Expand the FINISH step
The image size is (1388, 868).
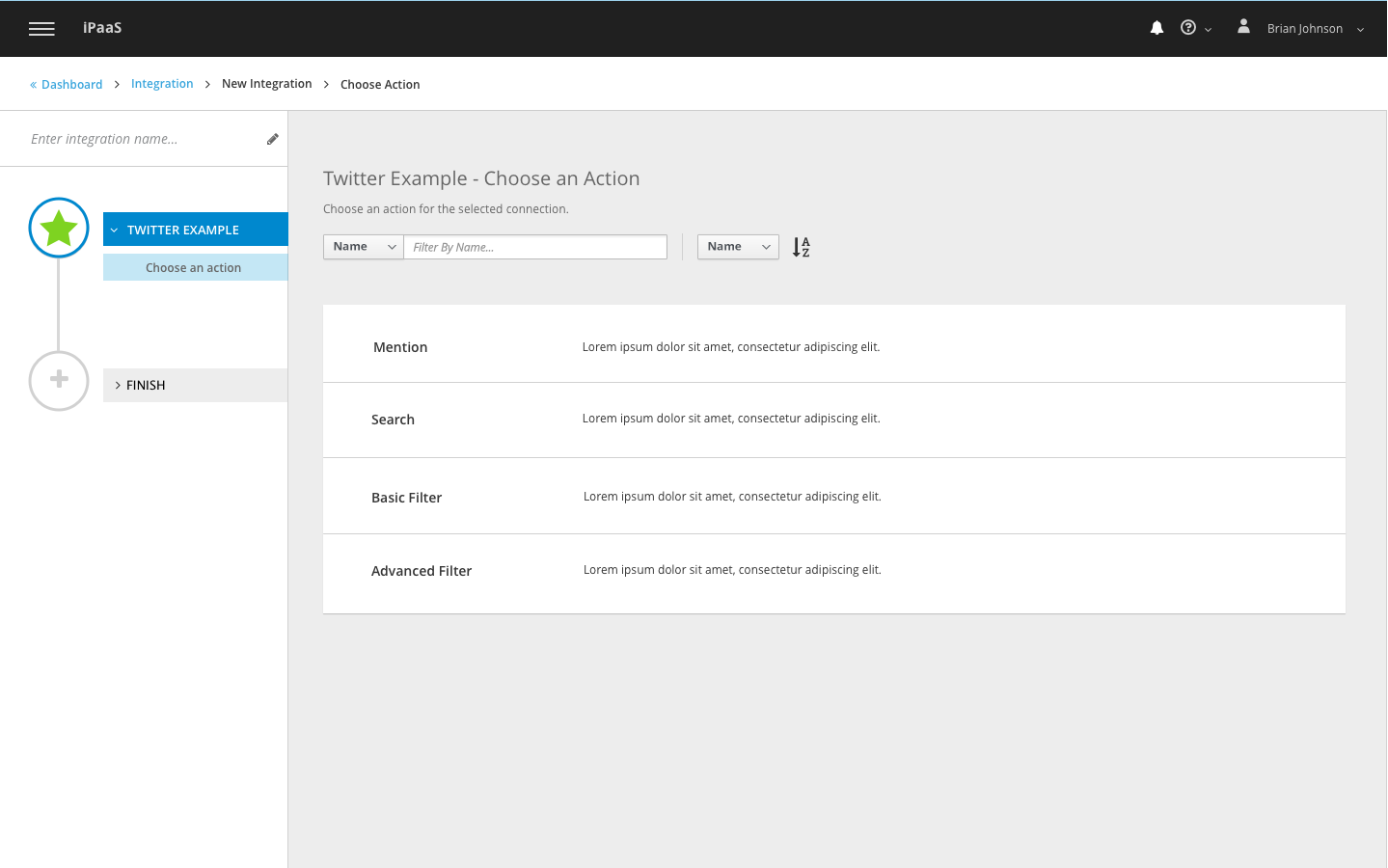(196, 385)
